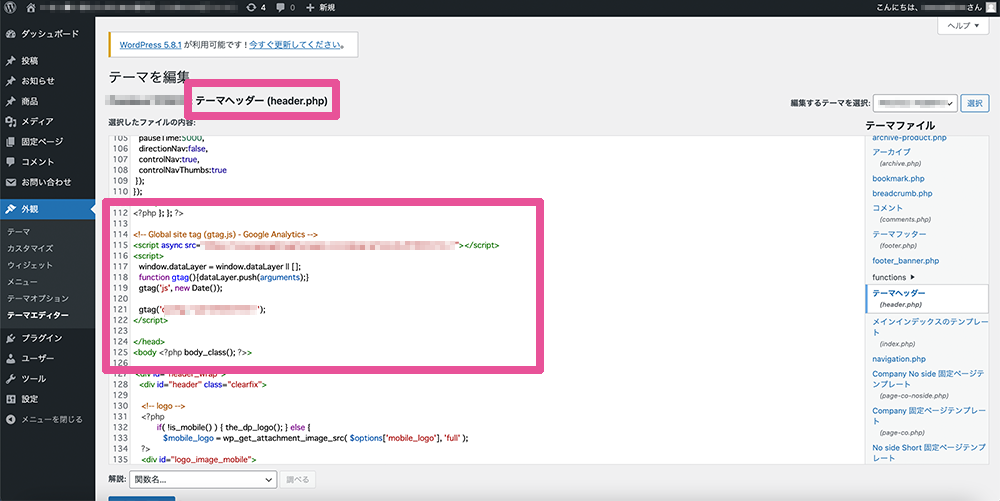Open the お問い合わせ mail icon

tap(10, 182)
